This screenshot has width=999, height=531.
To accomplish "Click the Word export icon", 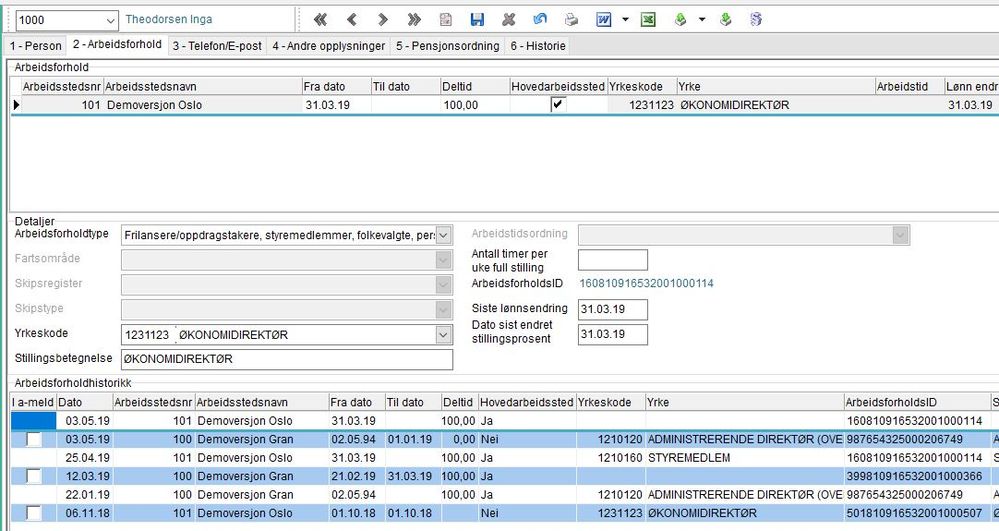I will (x=603, y=20).
